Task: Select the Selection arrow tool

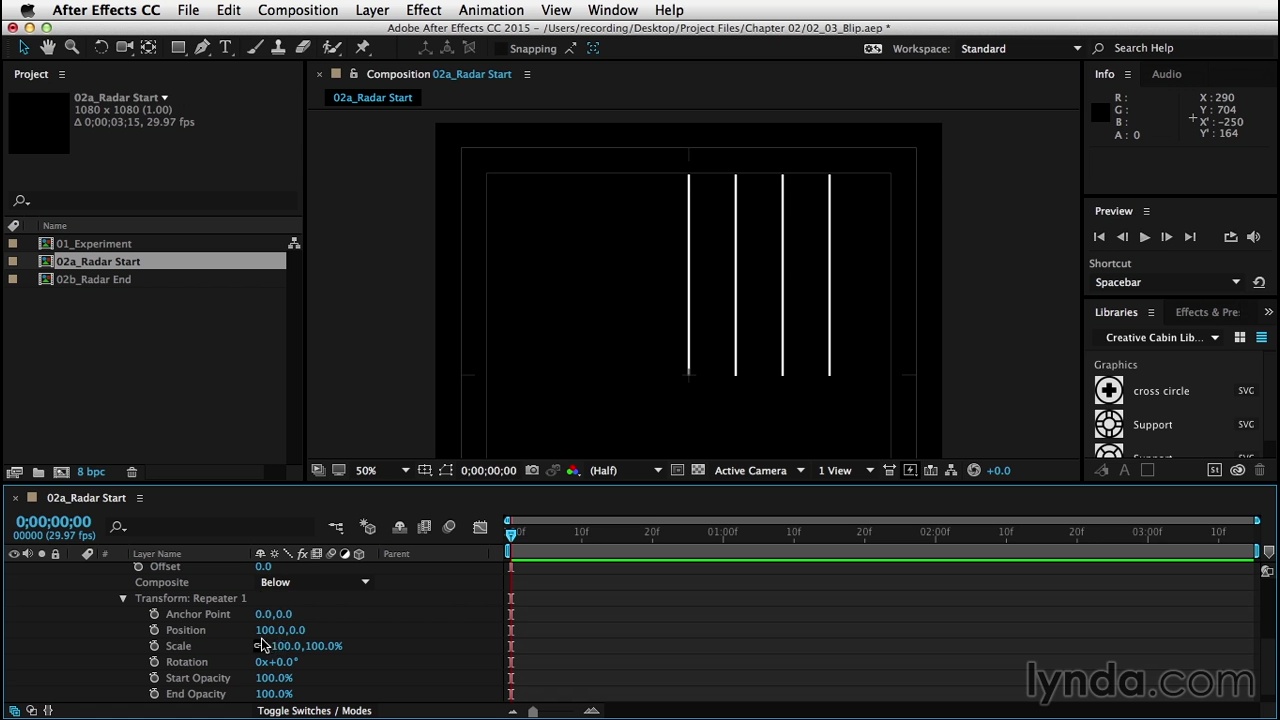Action: [x=24, y=47]
